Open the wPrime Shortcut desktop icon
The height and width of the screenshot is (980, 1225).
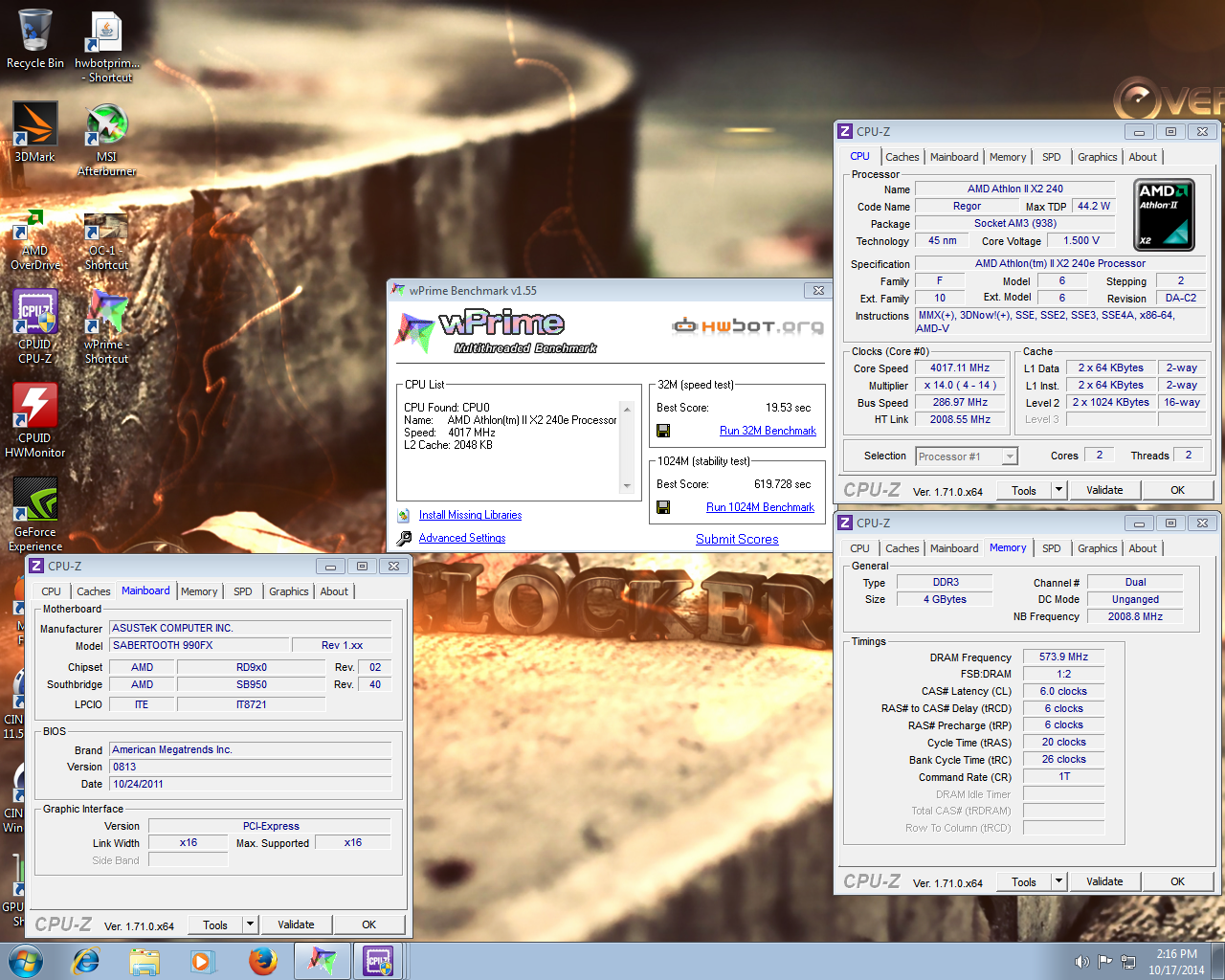[106, 327]
